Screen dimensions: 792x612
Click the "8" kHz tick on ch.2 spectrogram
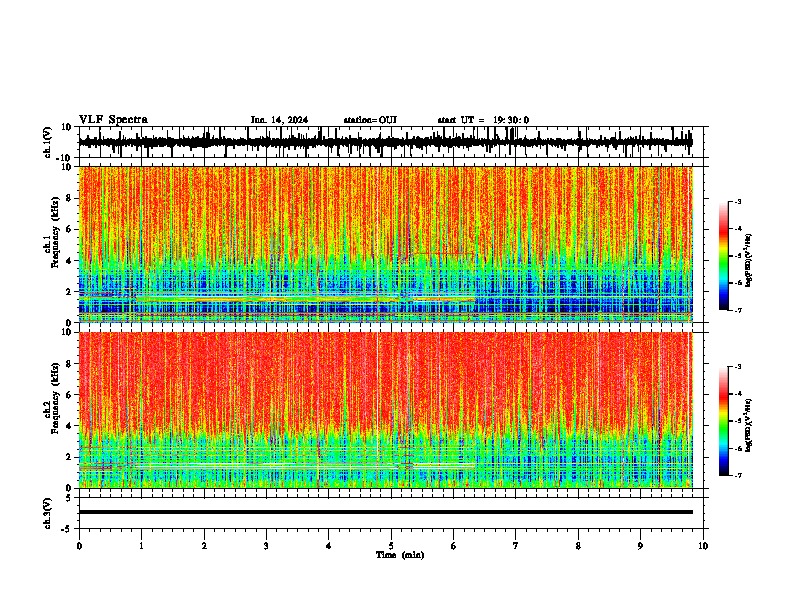pyautogui.click(x=70, y=364)
